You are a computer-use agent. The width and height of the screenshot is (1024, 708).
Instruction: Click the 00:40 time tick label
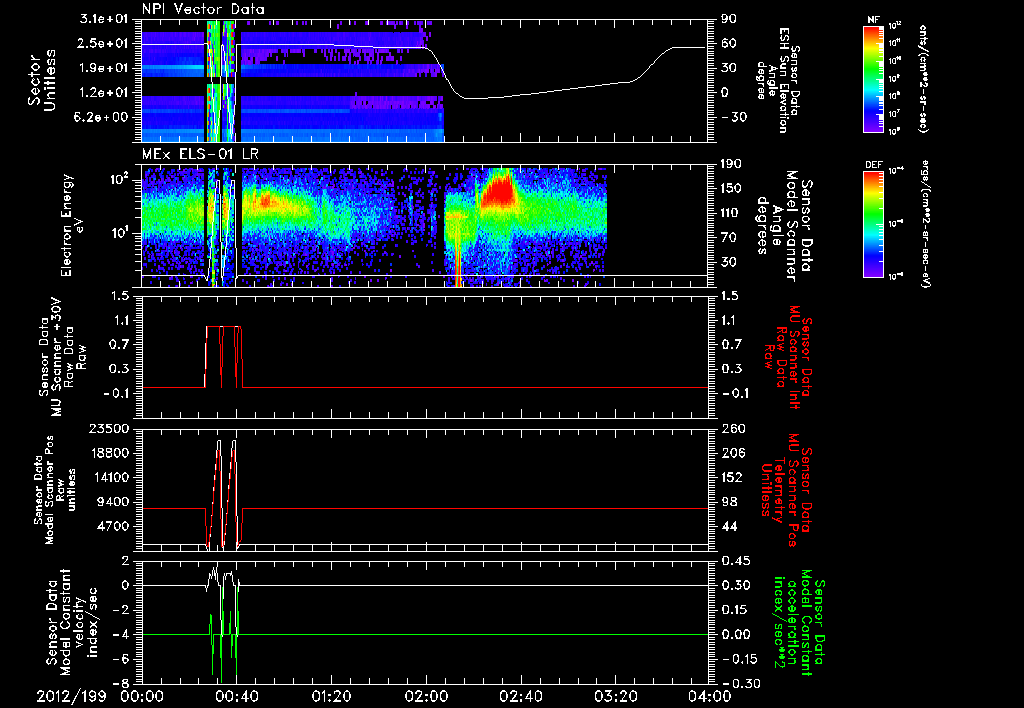[x=236, y=696]
